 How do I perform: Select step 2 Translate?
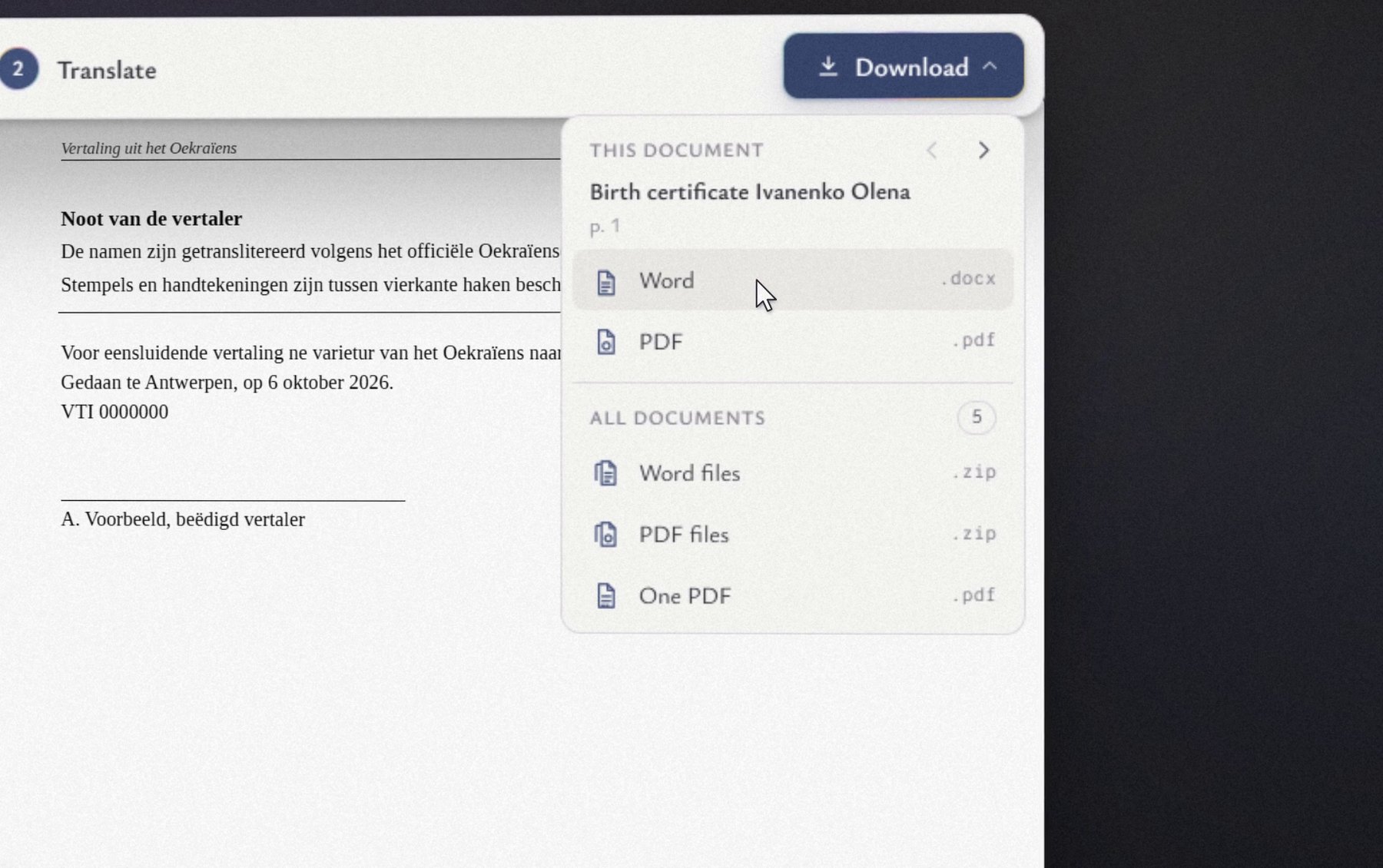click(x=78, y=70)
